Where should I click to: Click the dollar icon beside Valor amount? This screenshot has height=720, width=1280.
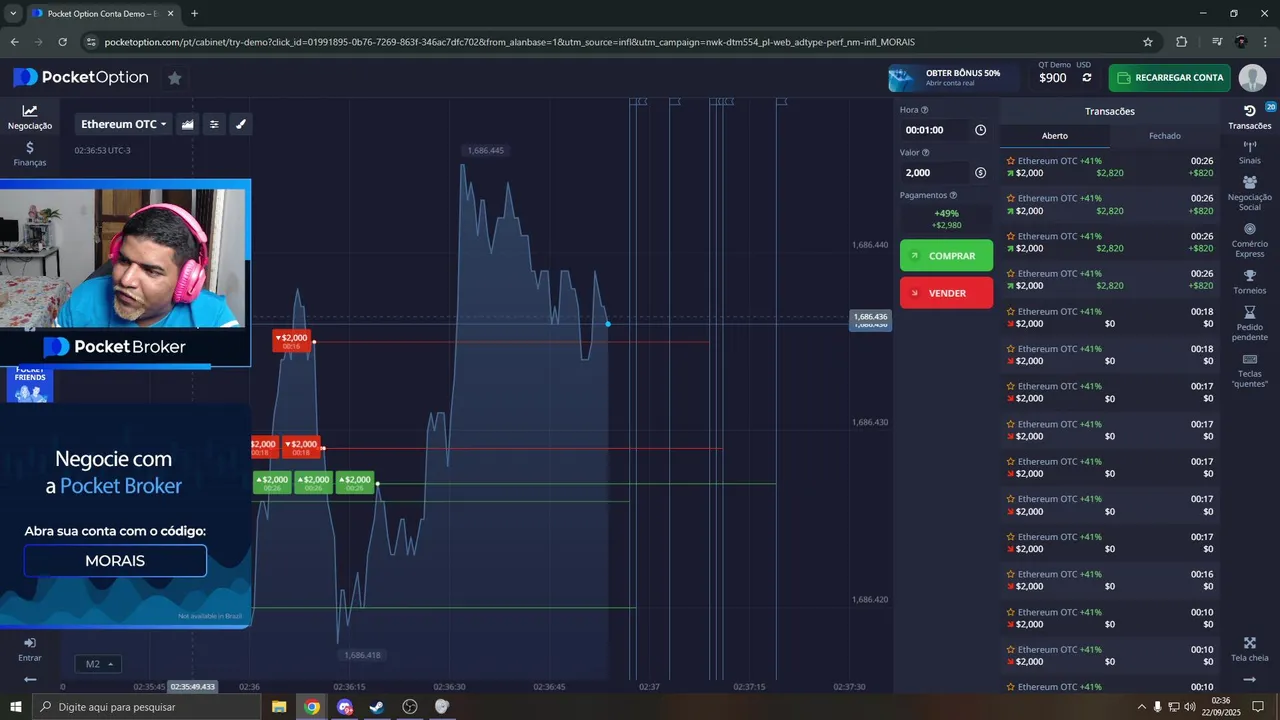tap(980, 173)
